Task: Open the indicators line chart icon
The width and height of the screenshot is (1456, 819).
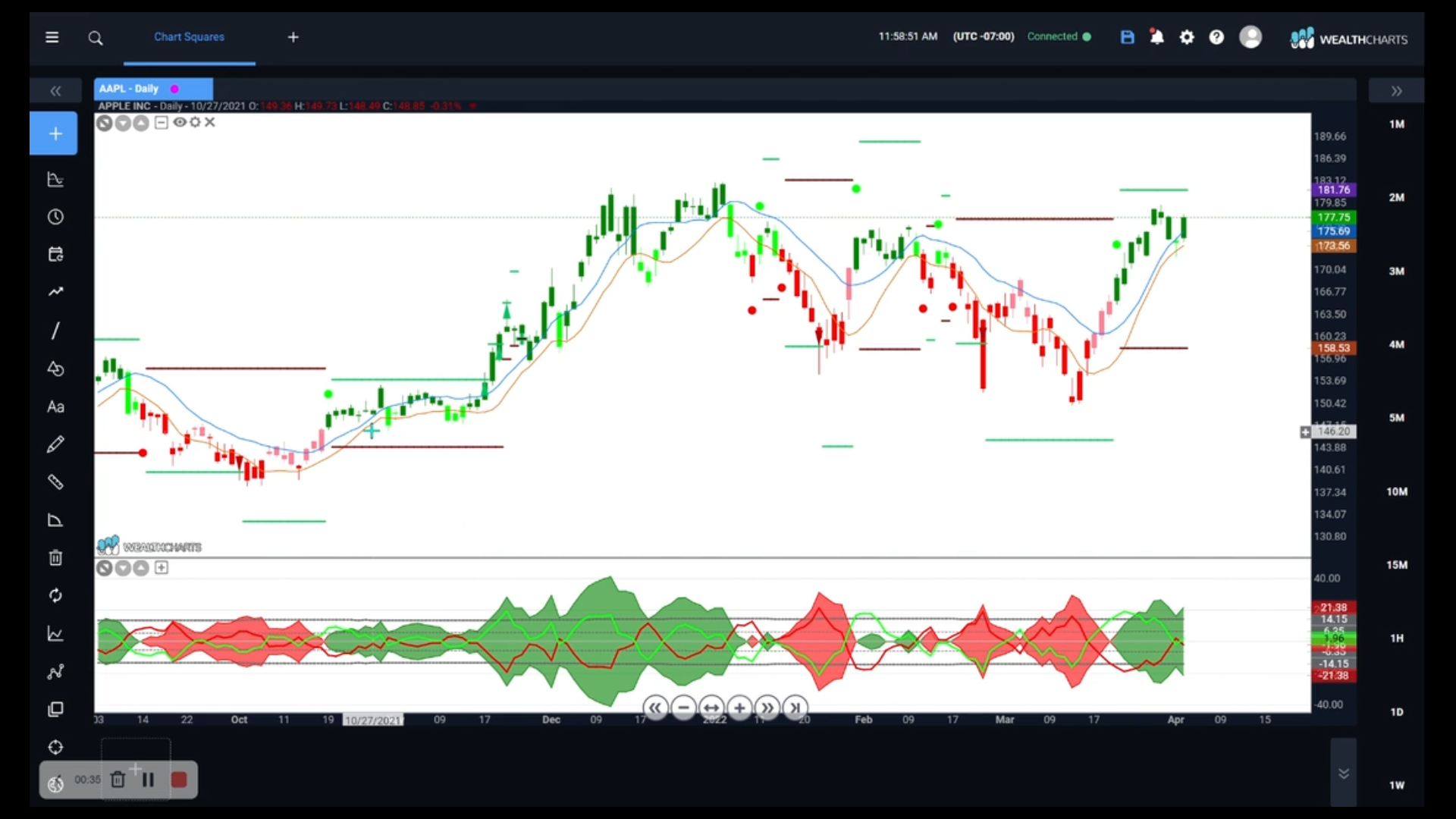Action: [x=55, y=634]
